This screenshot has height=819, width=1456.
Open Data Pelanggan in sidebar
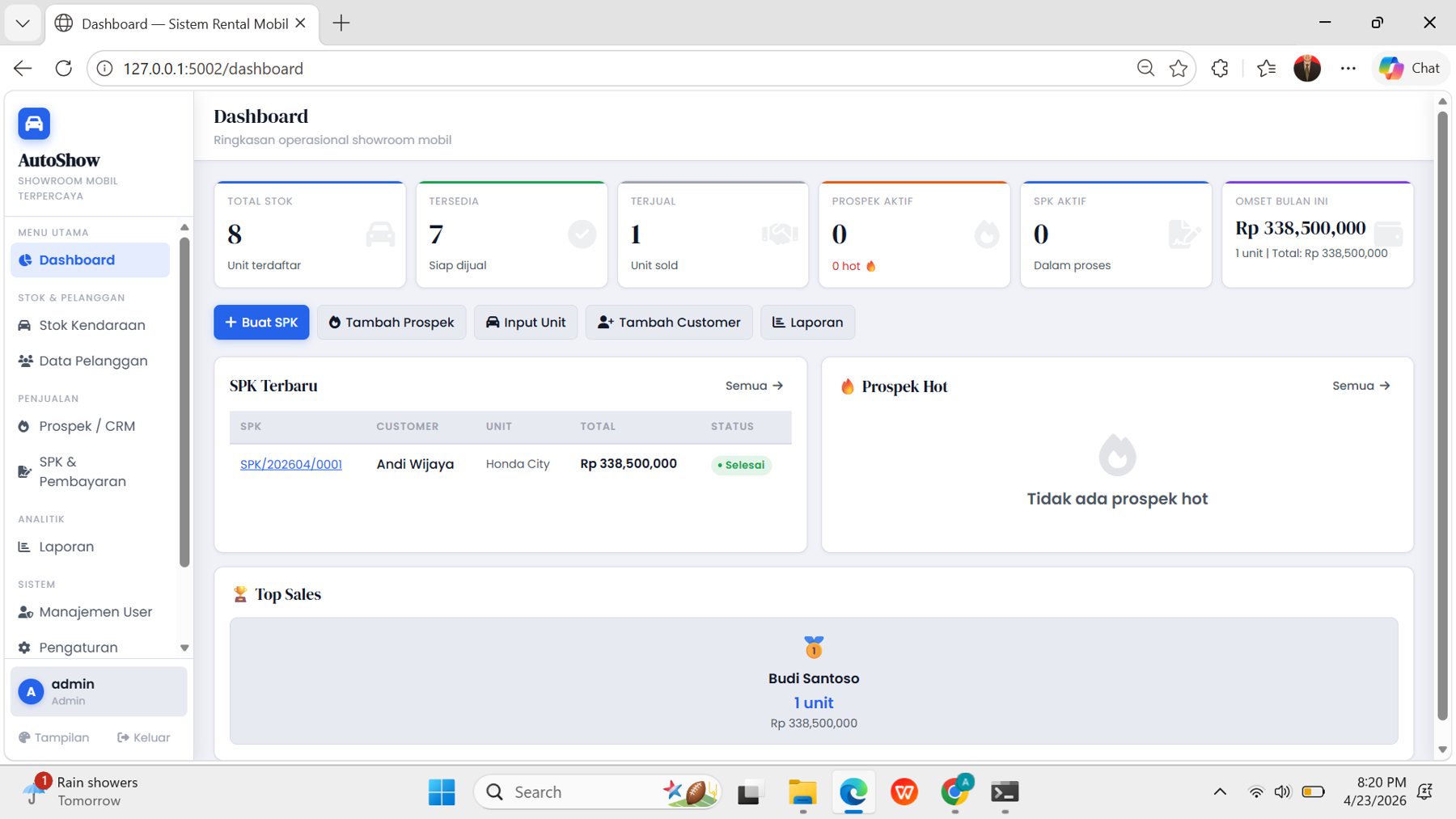point(92,361)
